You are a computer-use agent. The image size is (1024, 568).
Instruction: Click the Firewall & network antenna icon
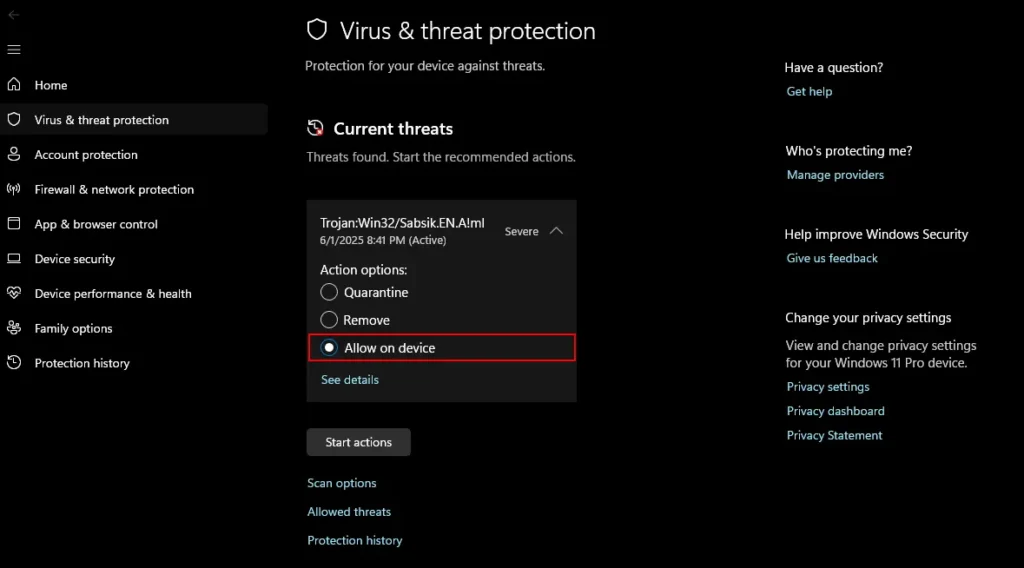pyautogui.click(x=14, y=189)
